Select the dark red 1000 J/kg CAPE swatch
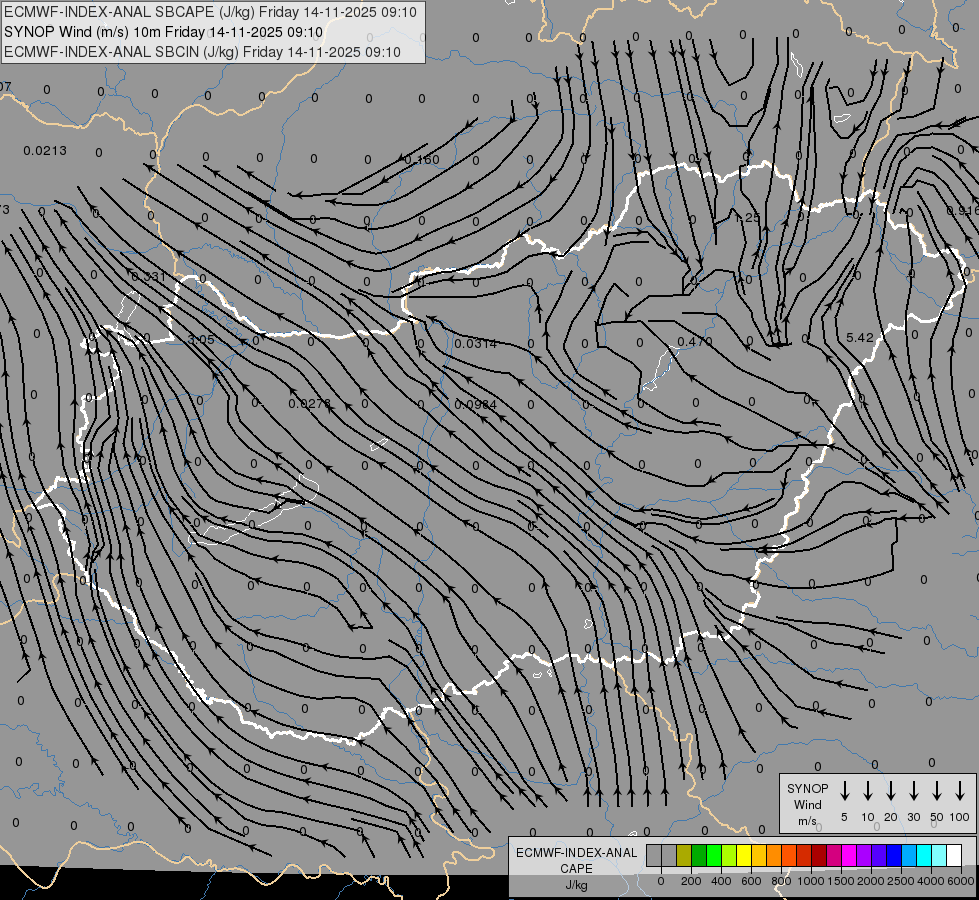 pyautogui.click(x=819, y=855)
